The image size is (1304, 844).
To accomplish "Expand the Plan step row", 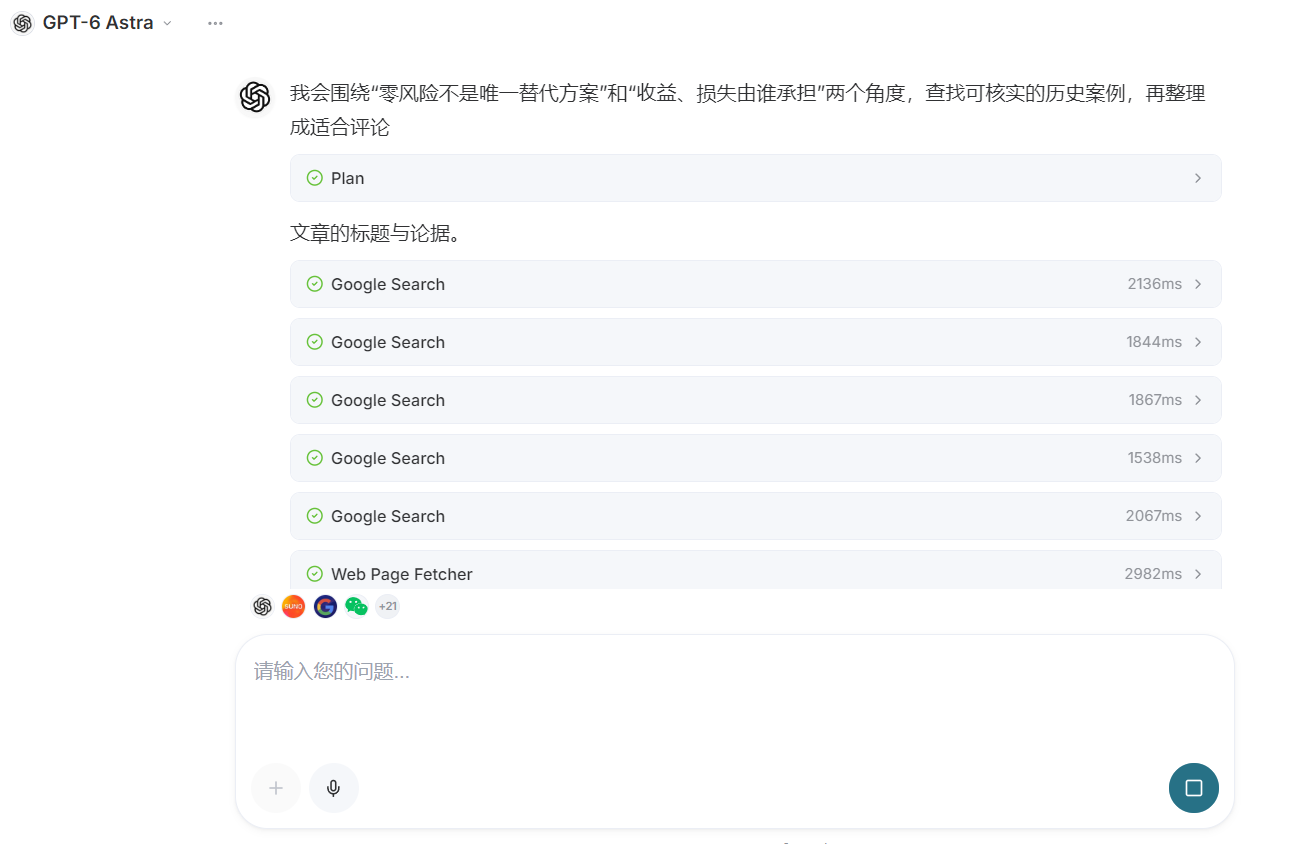I will [x=755, y=178].
